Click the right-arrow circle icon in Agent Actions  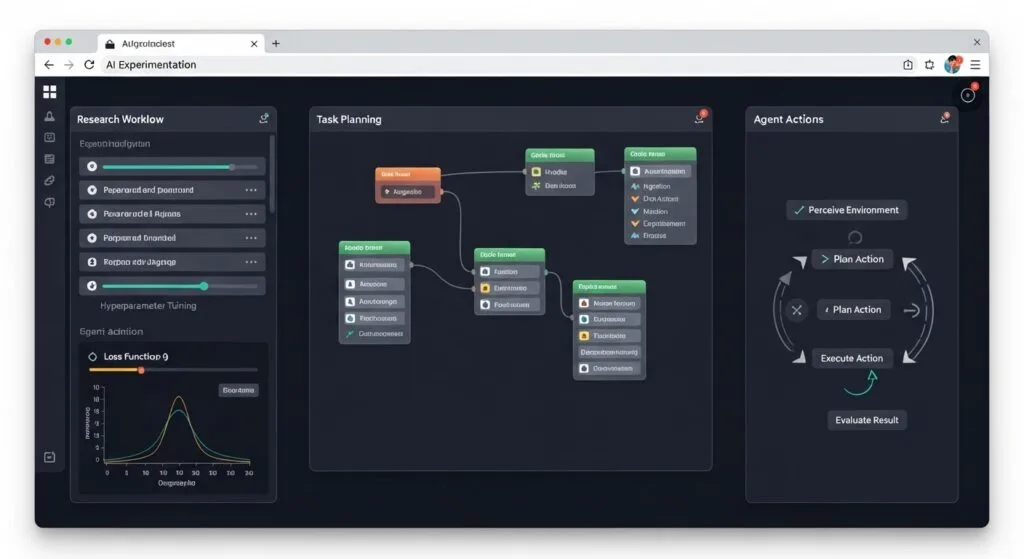(911, 311)
